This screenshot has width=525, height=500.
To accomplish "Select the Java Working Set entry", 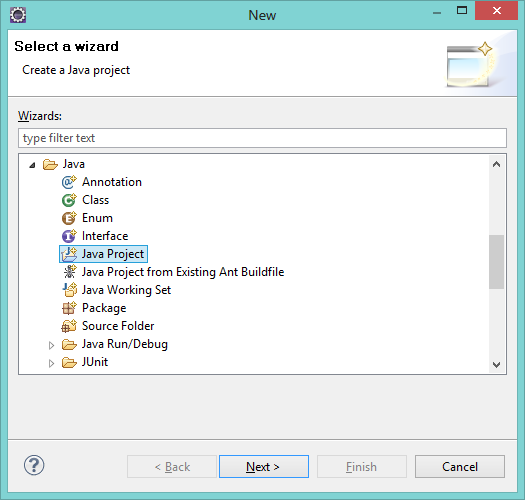I will click(126, 290).
